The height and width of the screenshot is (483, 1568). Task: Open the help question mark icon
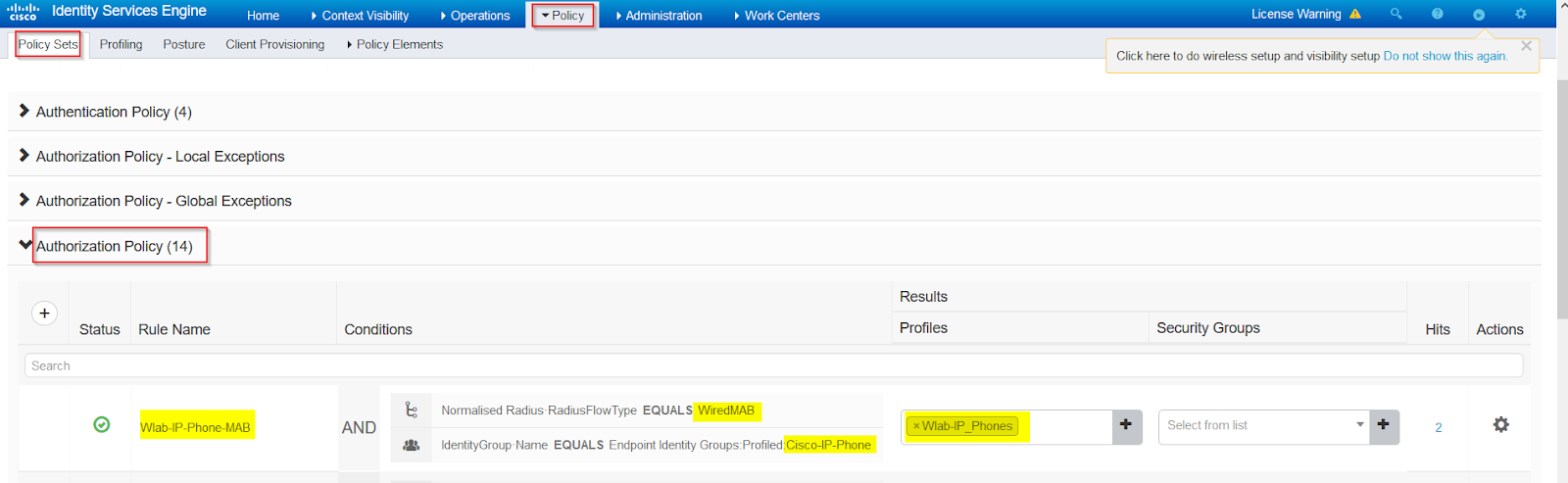point(1438,14)
